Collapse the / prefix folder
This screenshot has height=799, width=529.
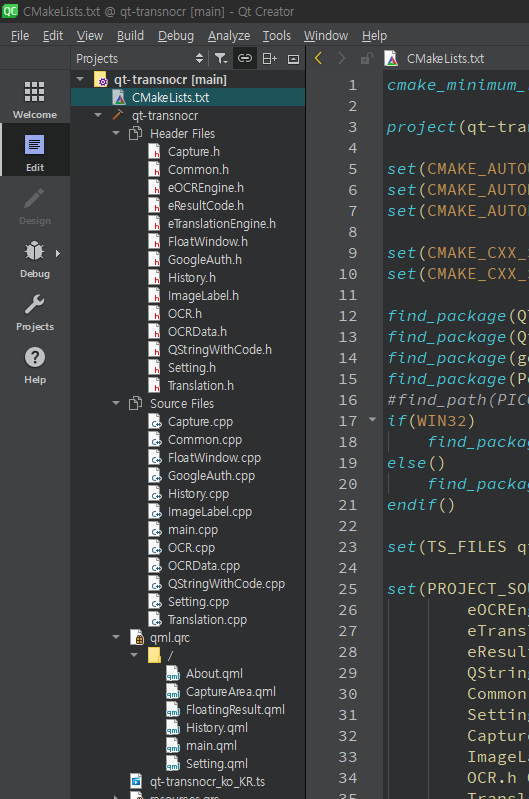[134, 655]
